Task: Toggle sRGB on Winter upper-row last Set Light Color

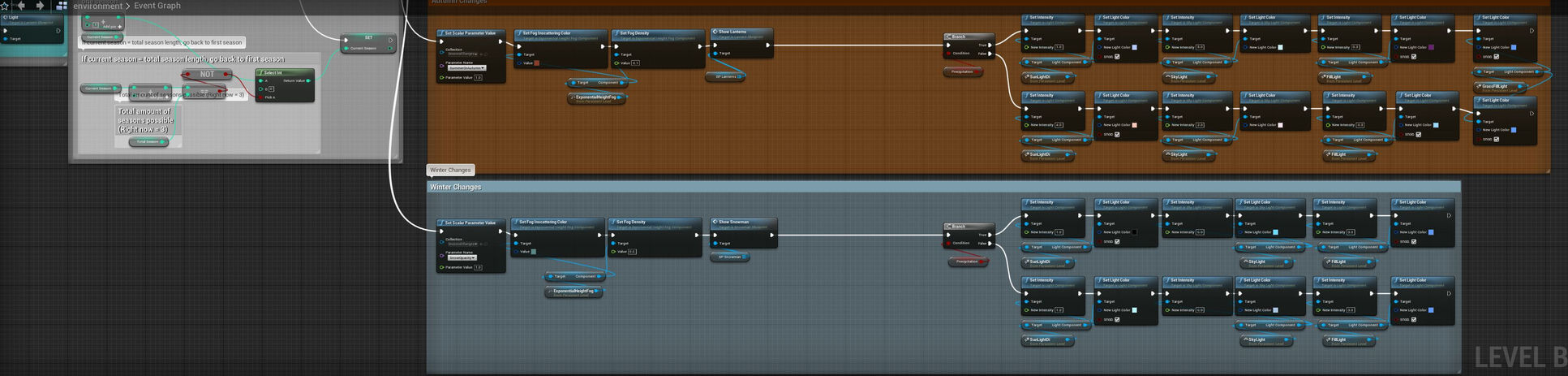Action: point(1414,241)
